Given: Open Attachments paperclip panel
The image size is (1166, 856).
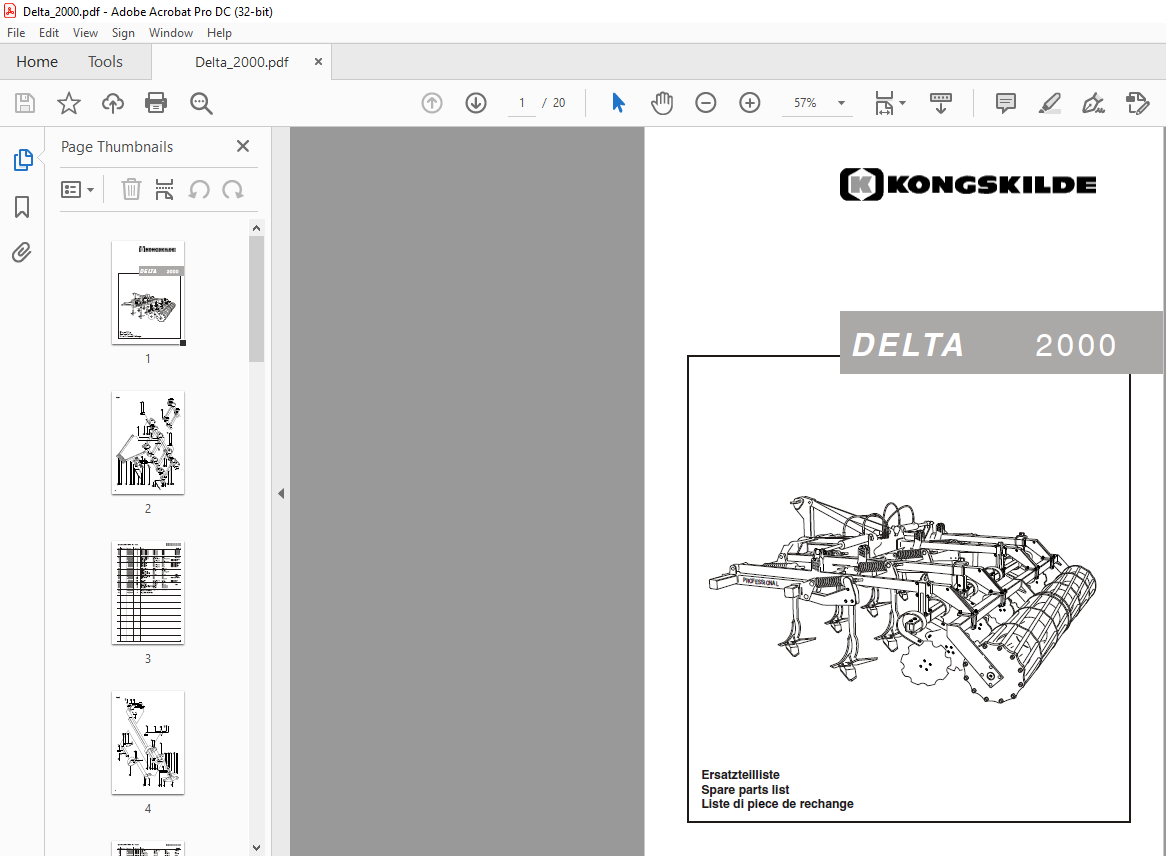Looking at the screenshot, I should [x=22, y=253].
